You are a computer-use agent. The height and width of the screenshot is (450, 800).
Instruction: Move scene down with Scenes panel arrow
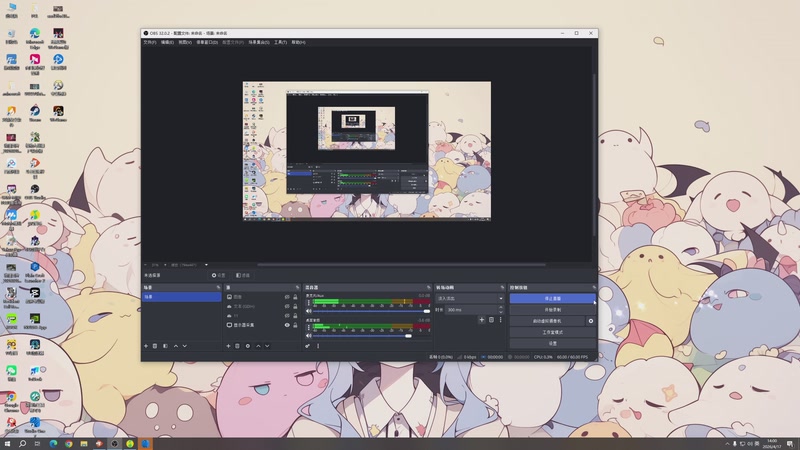tap(185, 346)
